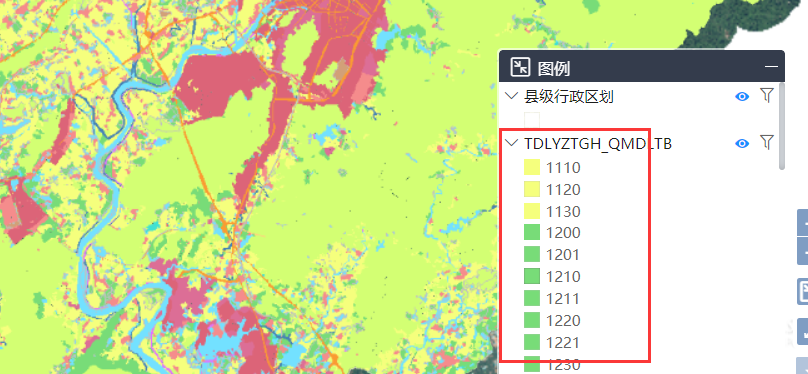Screen dimensions: 808x374
Task: Click the green swatch for code 1210
Action: click(532, 277)
